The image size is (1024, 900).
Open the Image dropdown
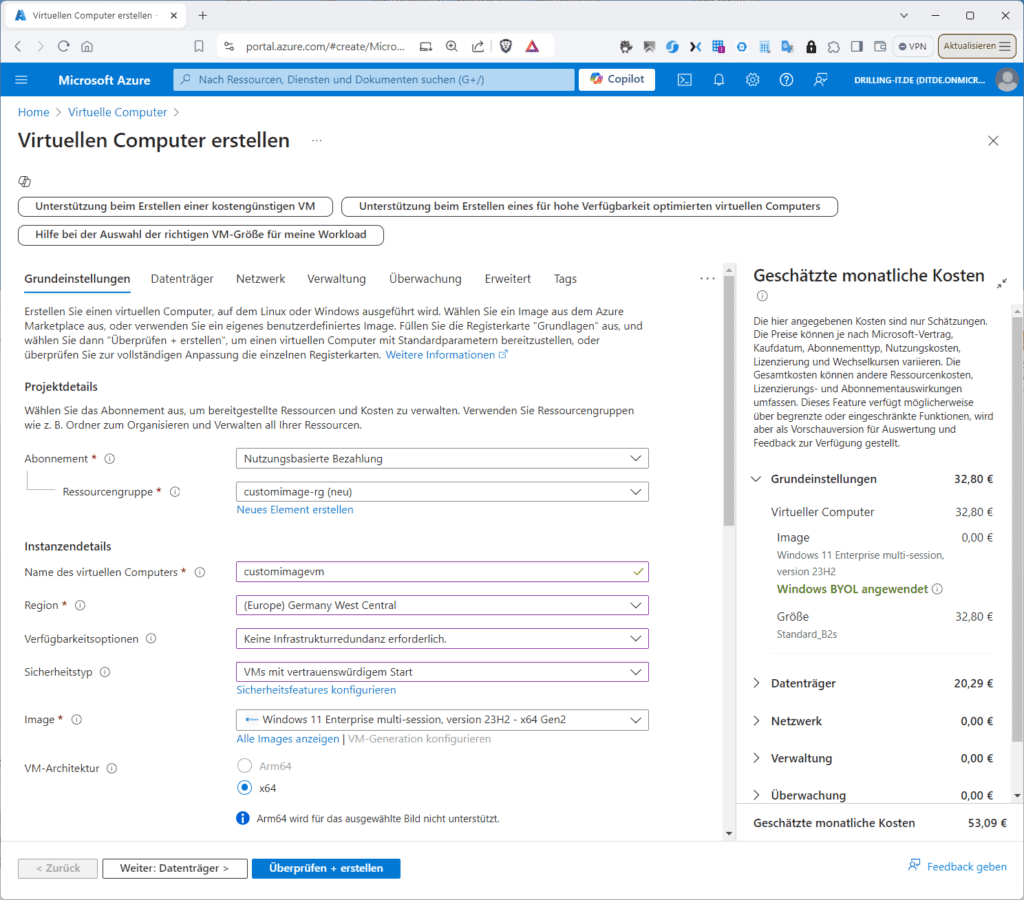(442, 720)
